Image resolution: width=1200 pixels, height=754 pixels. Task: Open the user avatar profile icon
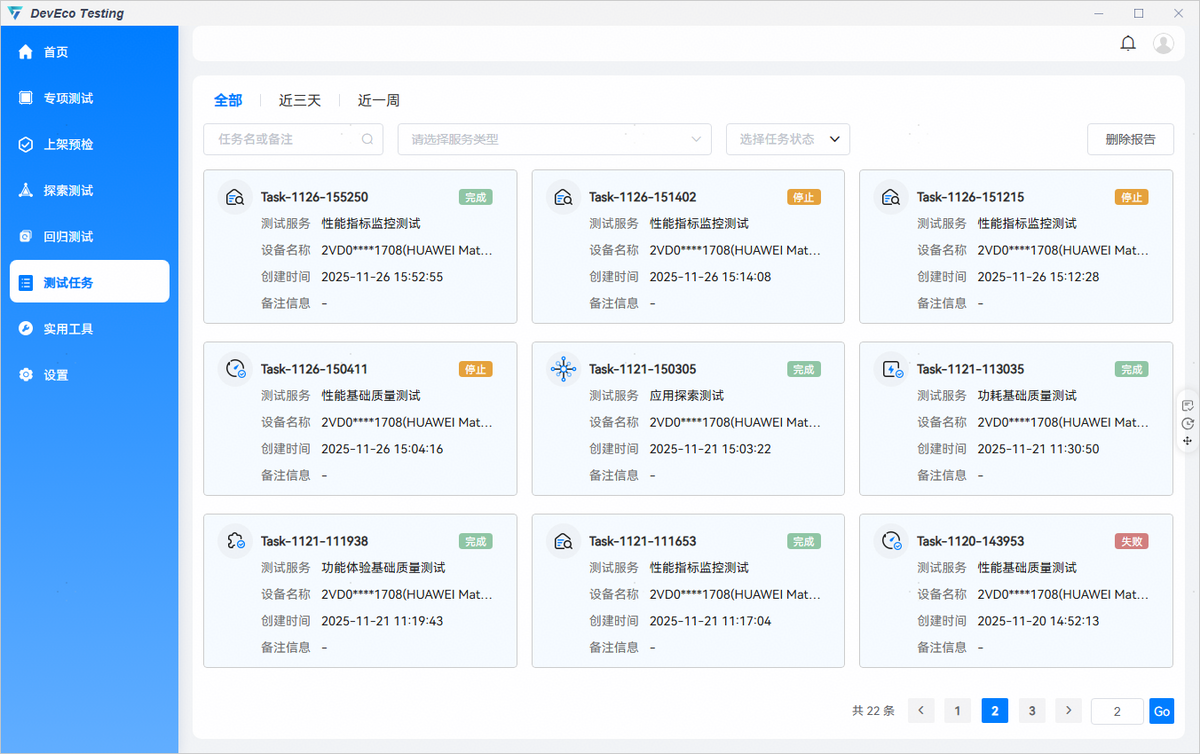1163,43
